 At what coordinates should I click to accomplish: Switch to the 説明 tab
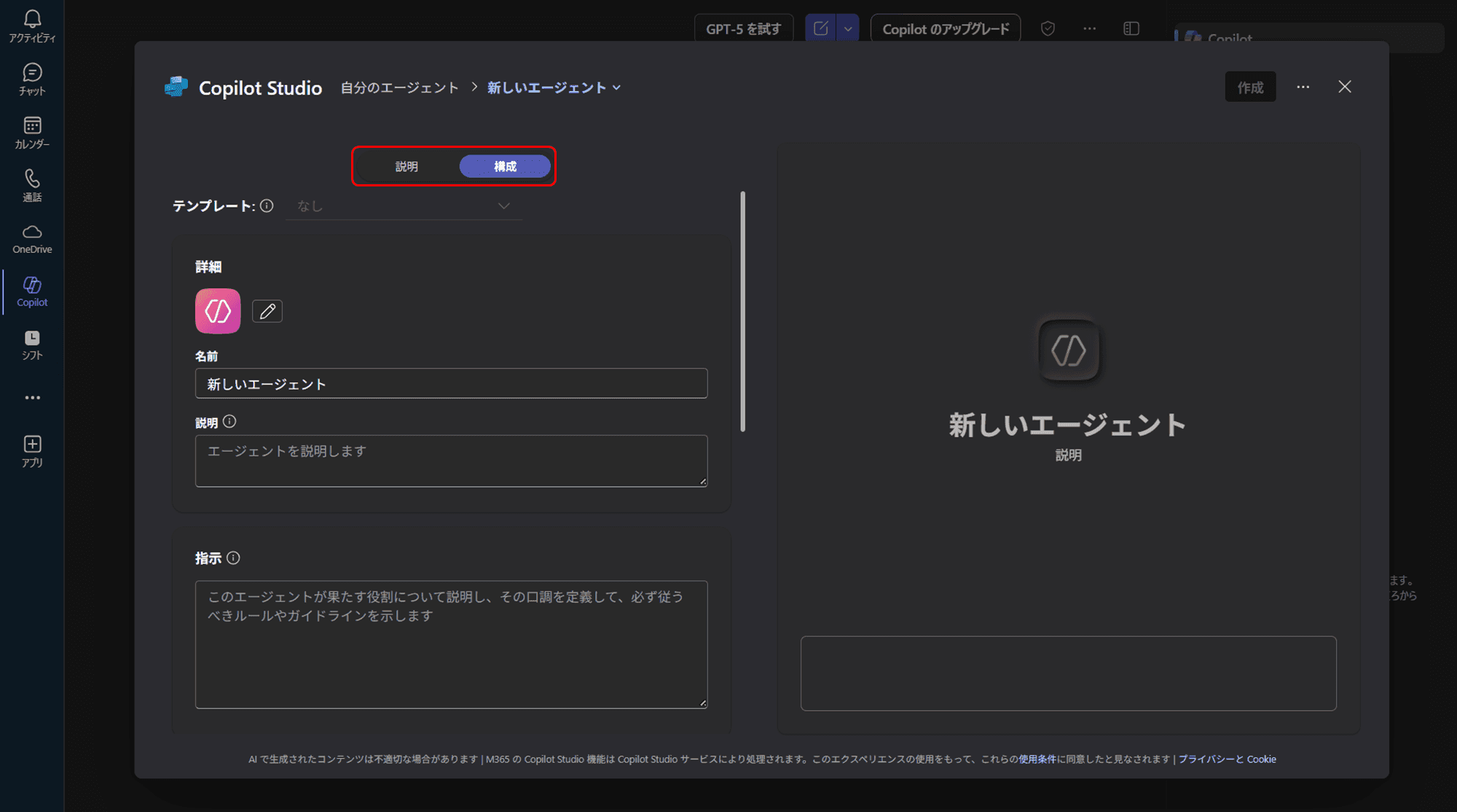[407, 166]
